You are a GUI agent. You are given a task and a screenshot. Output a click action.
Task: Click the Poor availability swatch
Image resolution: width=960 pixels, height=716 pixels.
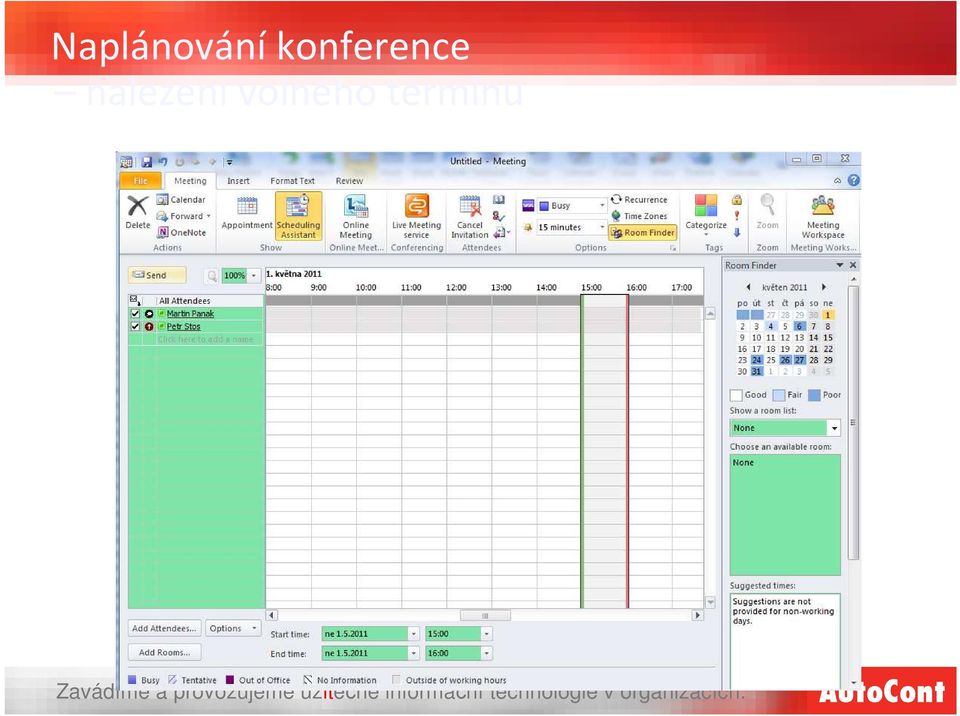tap(814, 395)
